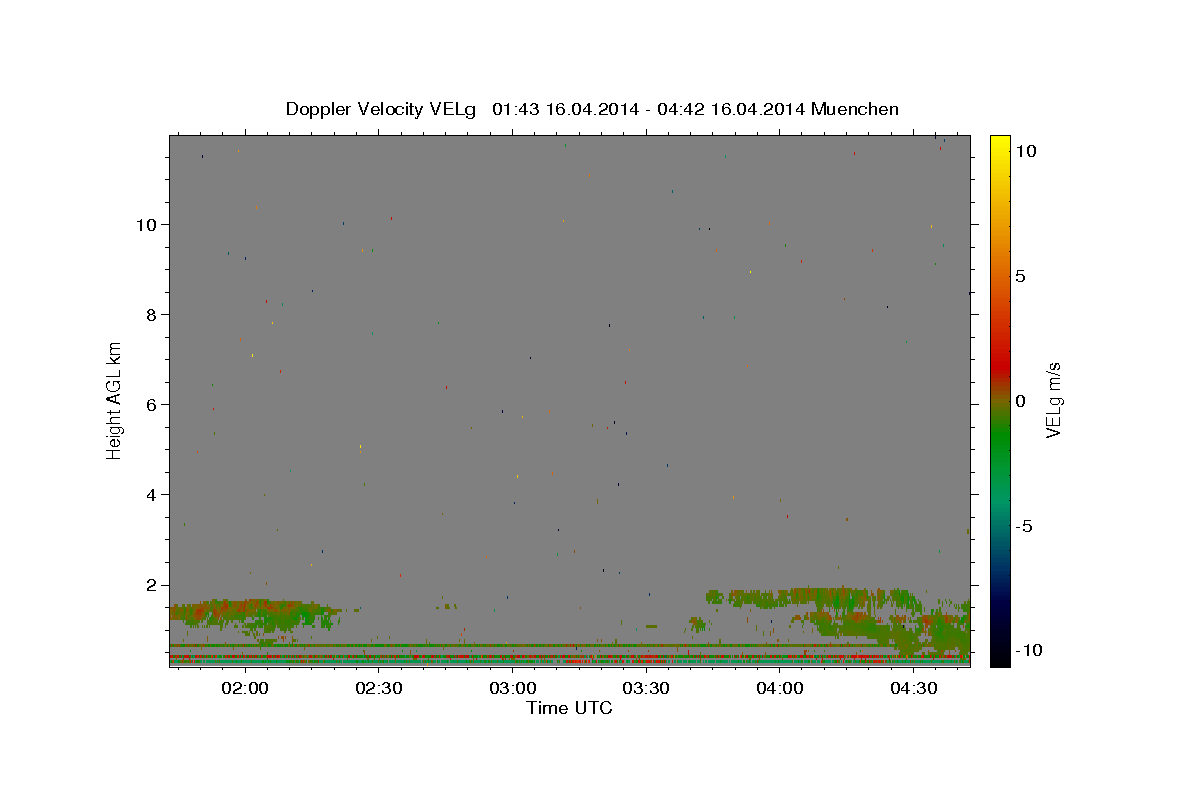Click colorbar label '10' at top
1200x800 pixels.
coord(1025,151)
